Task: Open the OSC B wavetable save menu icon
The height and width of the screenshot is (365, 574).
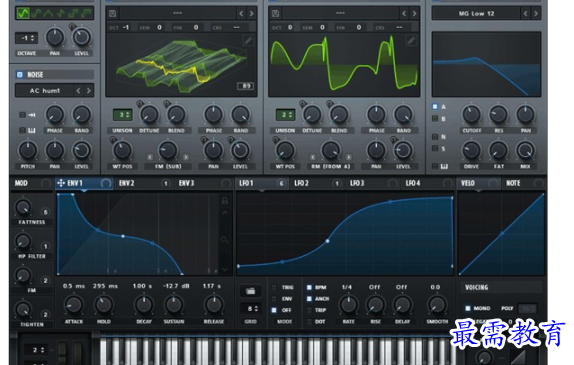Action: point(275,14)
